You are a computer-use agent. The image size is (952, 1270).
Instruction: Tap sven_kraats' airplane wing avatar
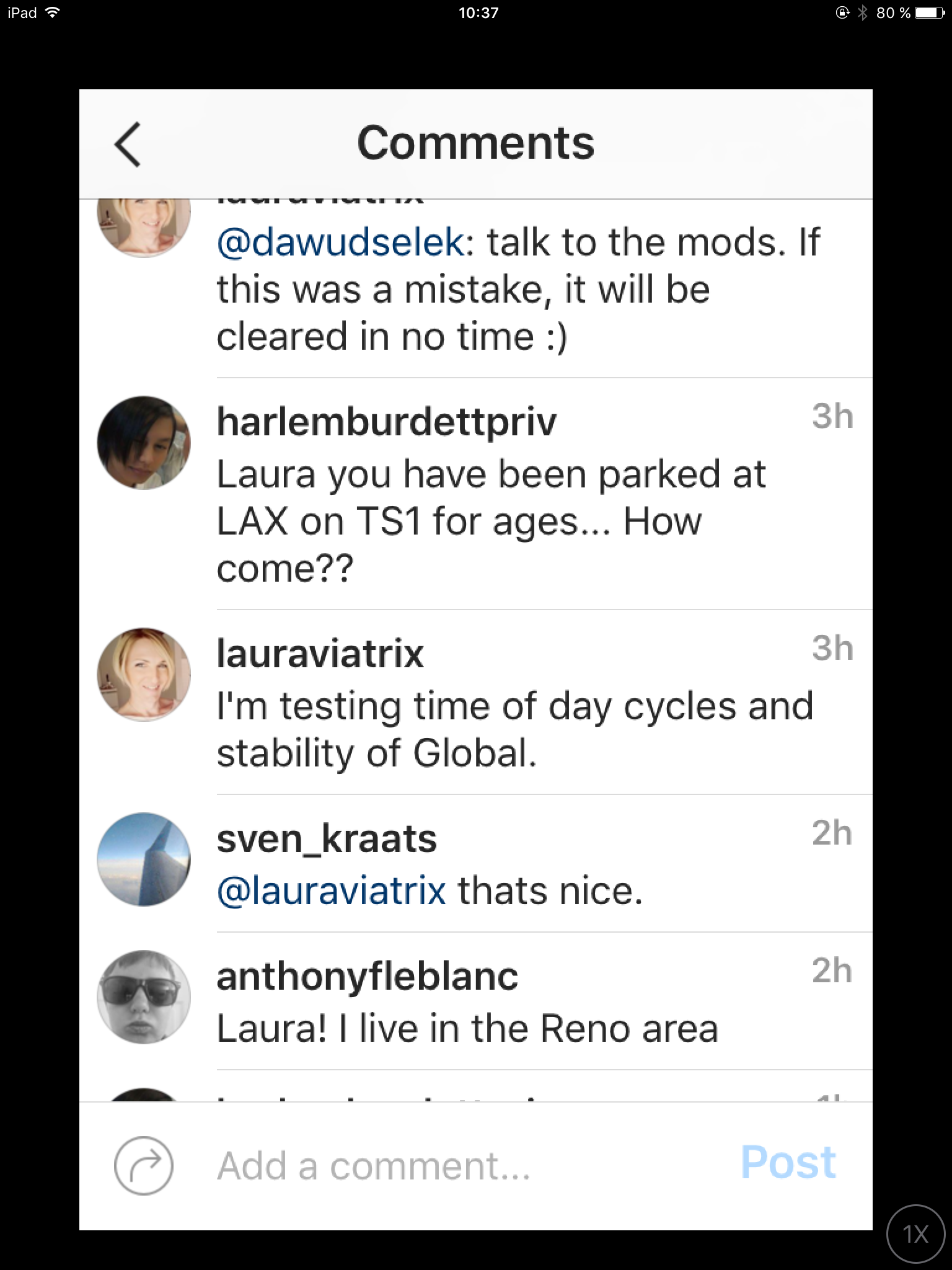(x=144, y=859)
